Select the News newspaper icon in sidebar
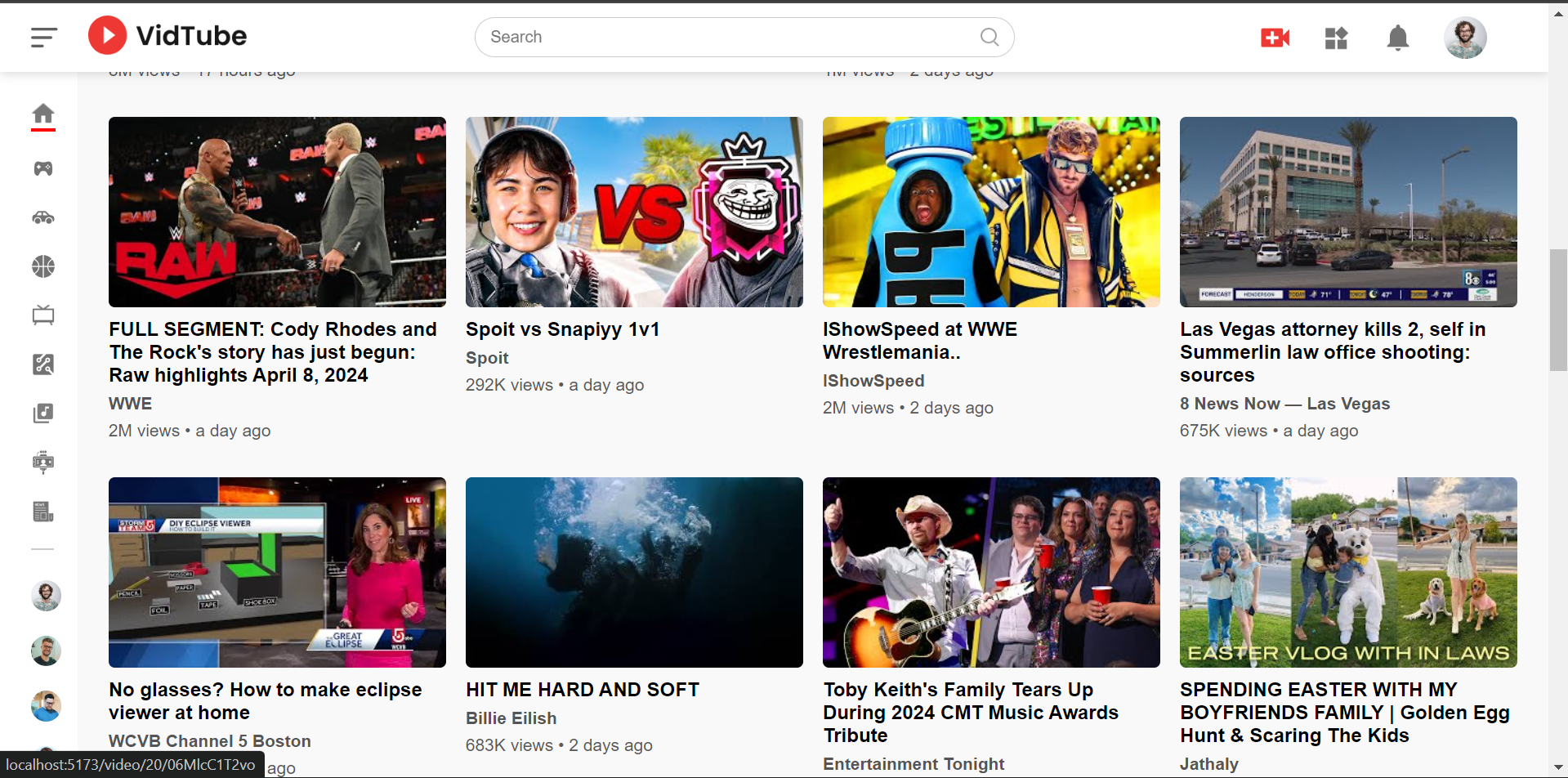This screenshot has height=778, width=1568. click(43, 512)
